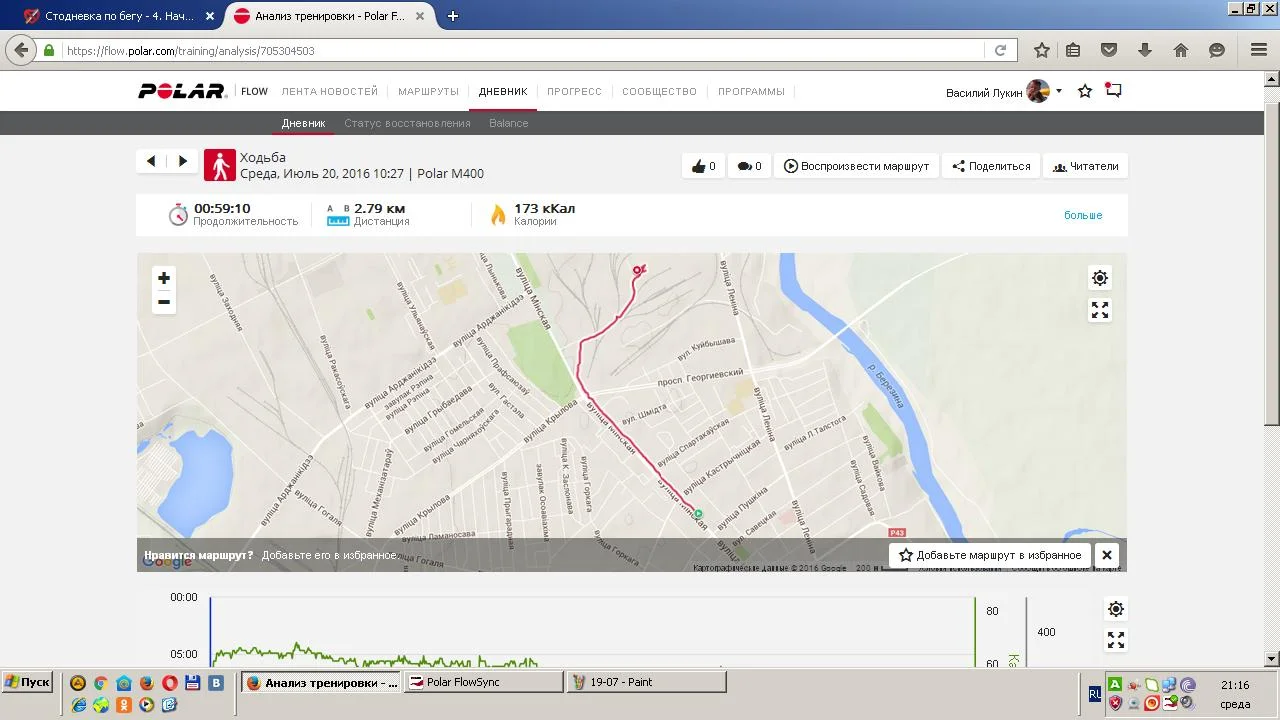The height and width of the screenshot is (720, 1280).
Task: Open the Читатели button
Action: (1086, 166)
